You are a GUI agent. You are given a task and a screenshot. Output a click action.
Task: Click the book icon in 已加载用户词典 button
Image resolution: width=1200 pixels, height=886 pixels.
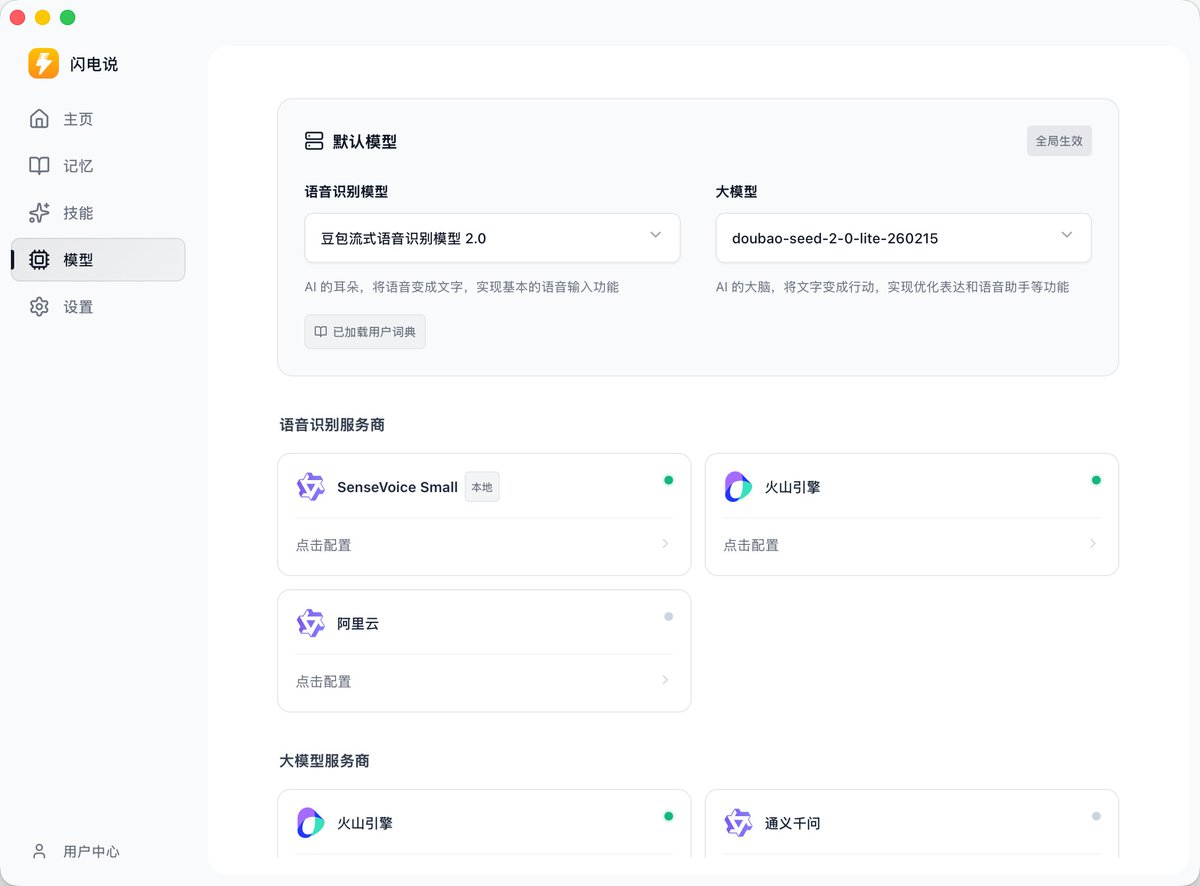tap(320, 331)
